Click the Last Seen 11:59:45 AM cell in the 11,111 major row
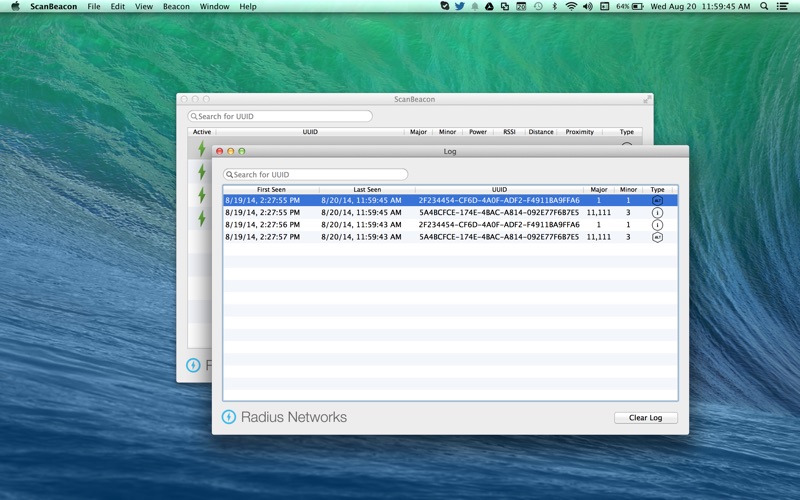The height and width of the screenshot is (500, 800). 361,213
